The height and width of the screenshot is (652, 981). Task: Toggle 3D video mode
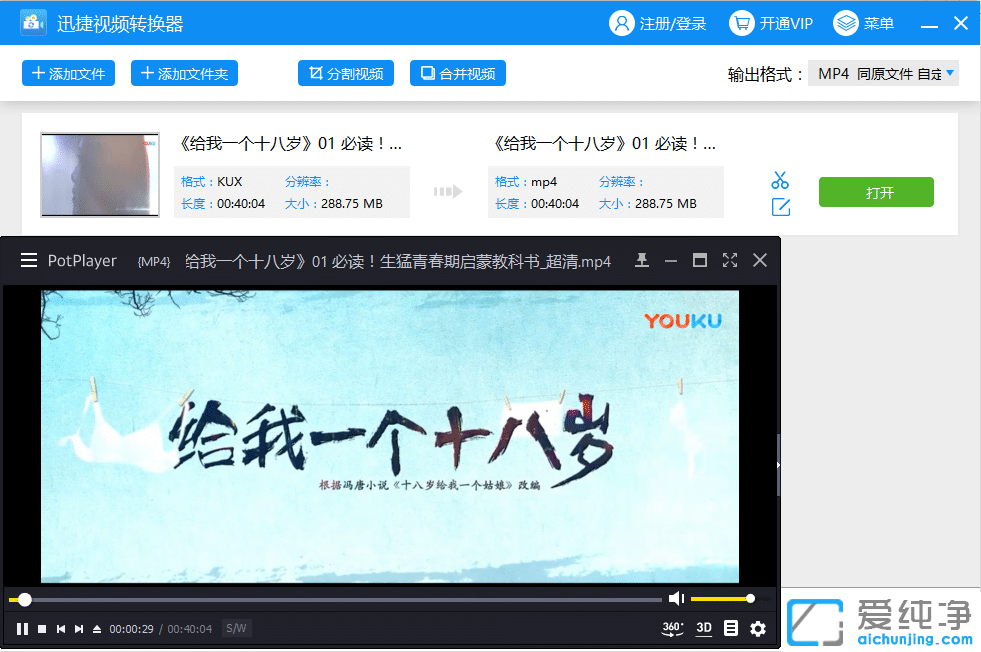pyautogui.click(x=704, y=628)
